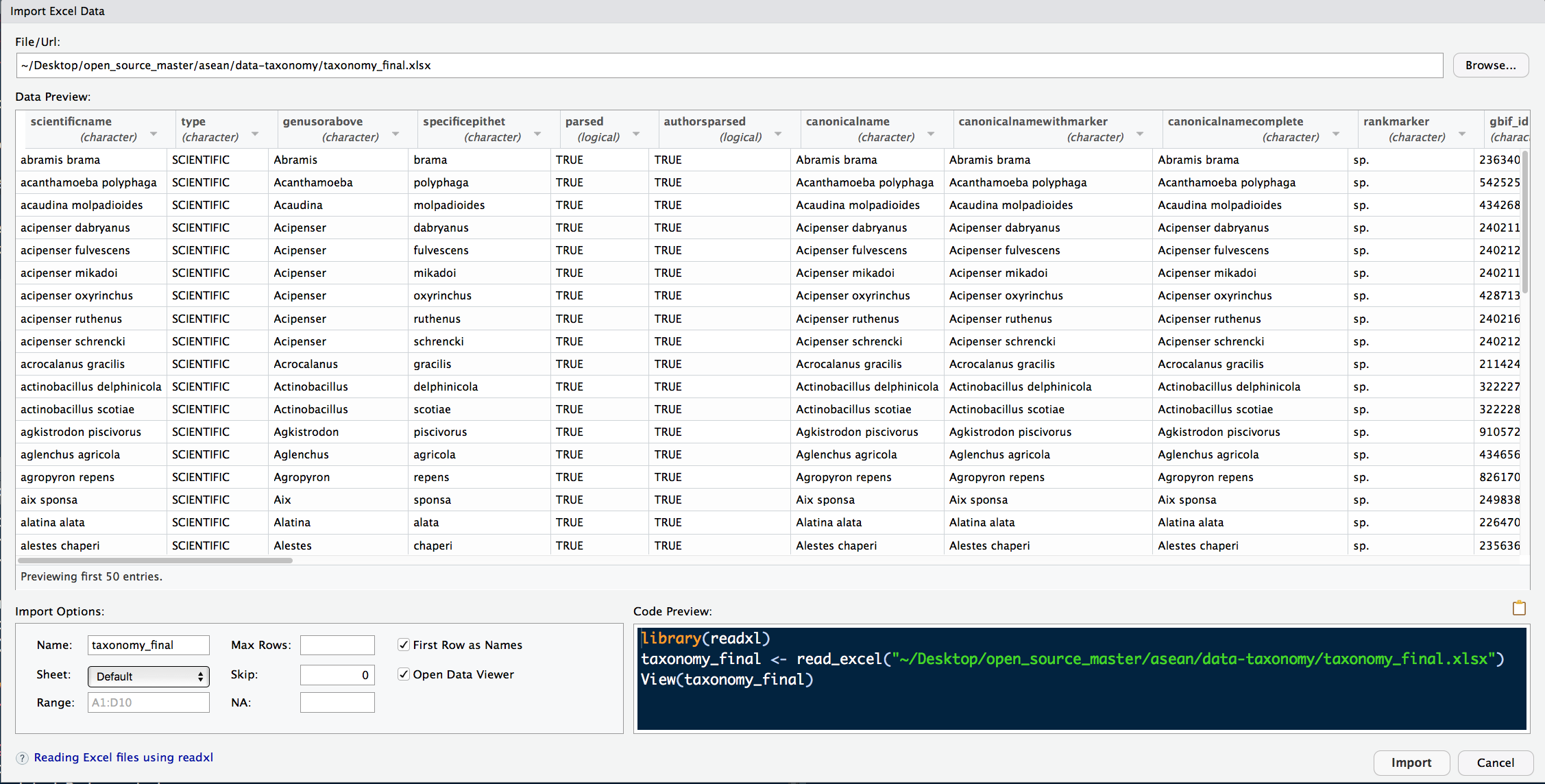The width and height of the screenshot is (1545, 784).
Task: Click the Name input field
Action: [x=149, y=645]
